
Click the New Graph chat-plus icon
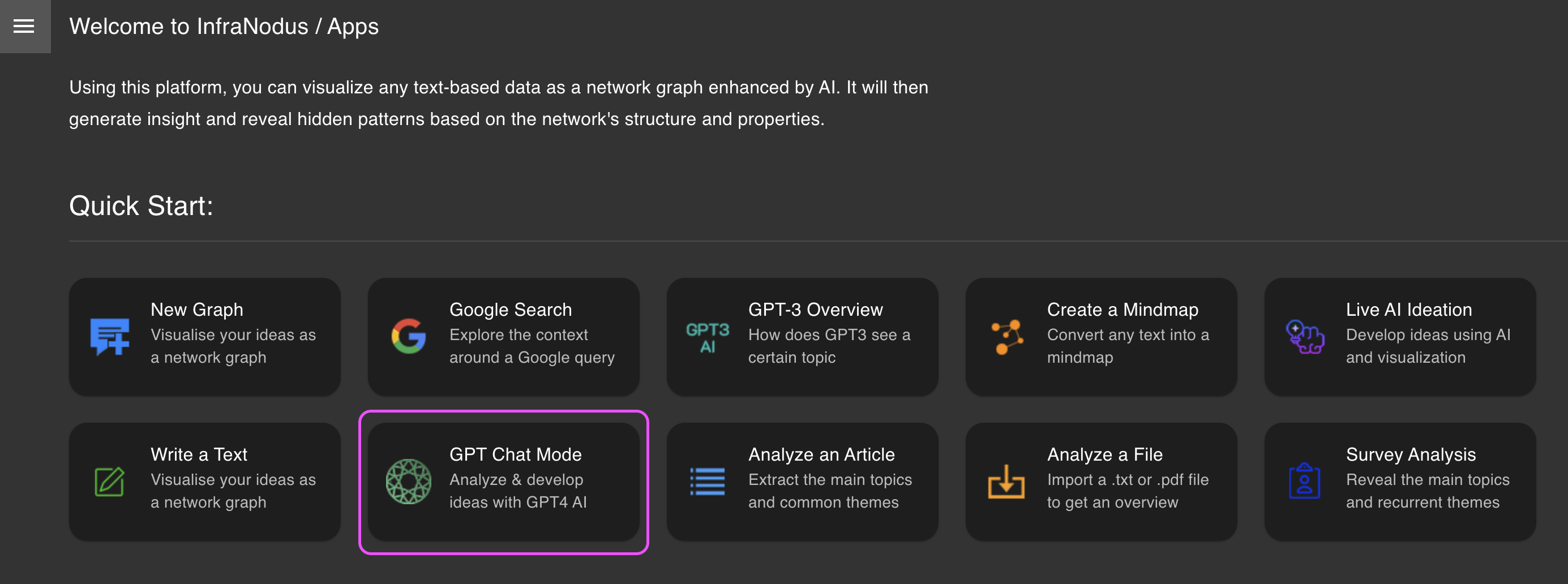[110, 336]
